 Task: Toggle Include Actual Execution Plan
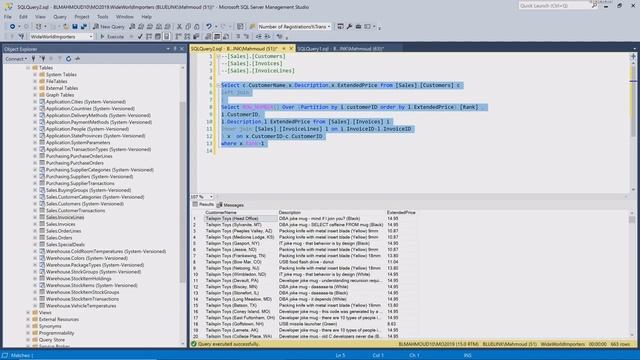coord(178,36)
